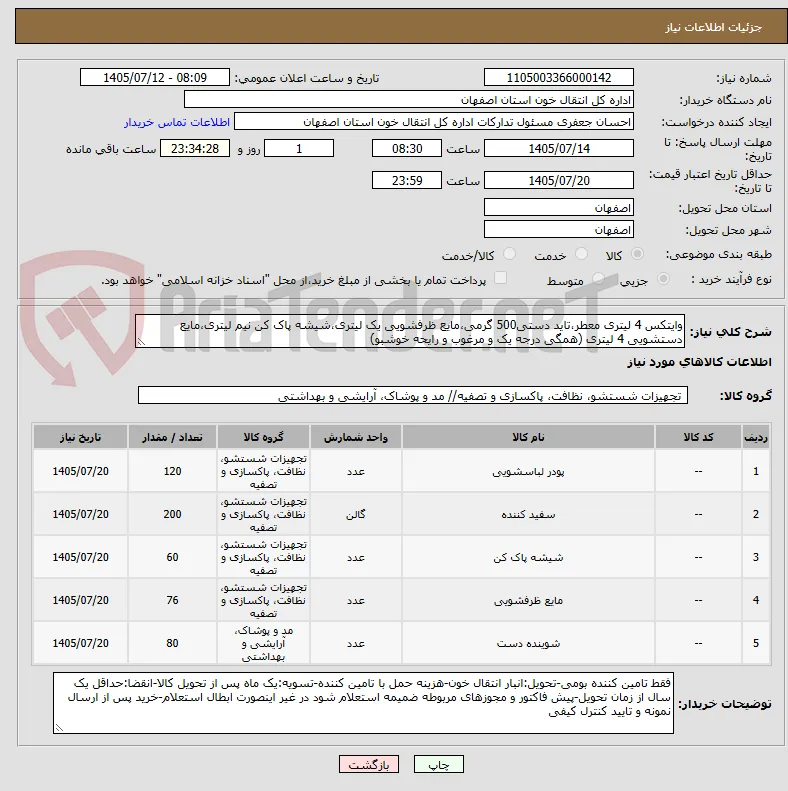The height and width of the screenshot is (791, 788).
Task: Click the quantity 120 cell
Action: pos(173,471)
